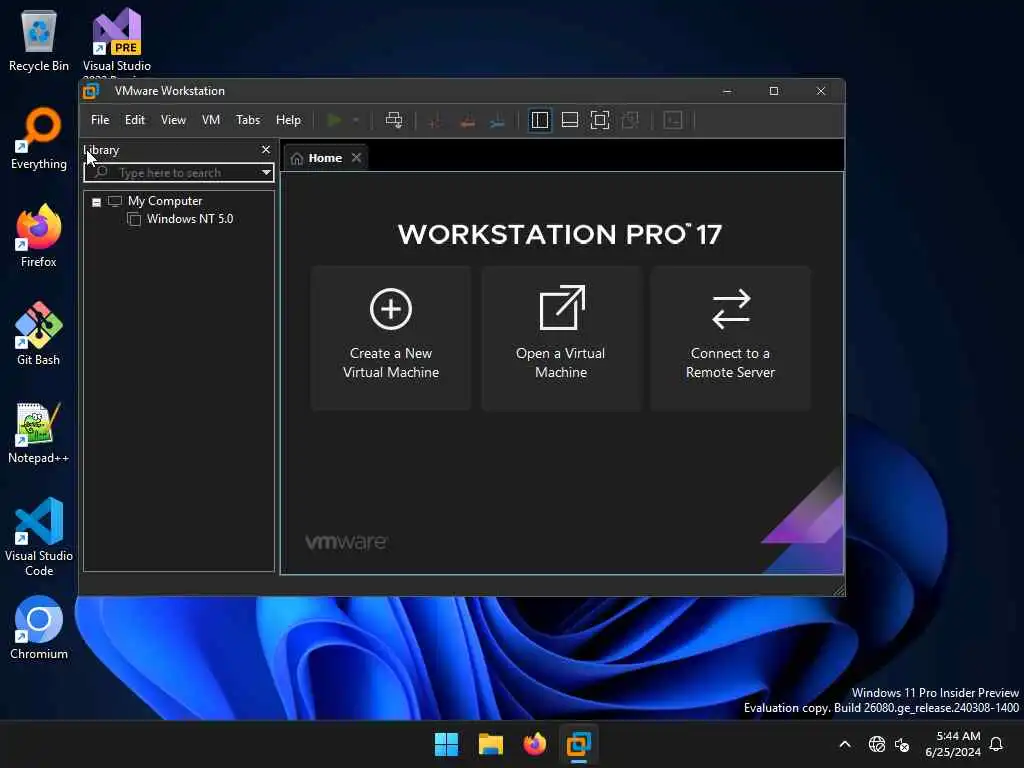Viewport: 1024px width, 768px height.
Task: Click Open a Virtual Machine
Action: [x=561, y=338]
